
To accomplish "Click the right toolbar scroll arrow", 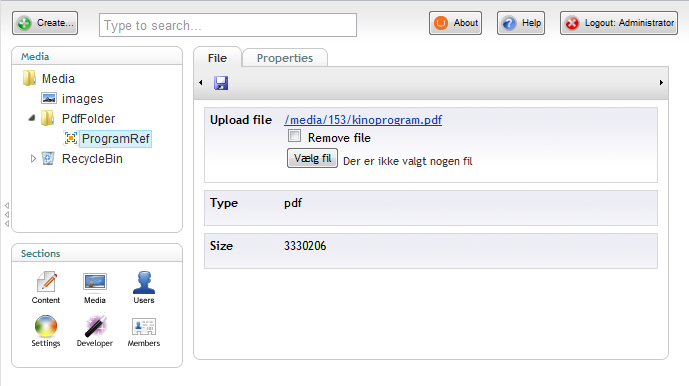I will point(661,83).
